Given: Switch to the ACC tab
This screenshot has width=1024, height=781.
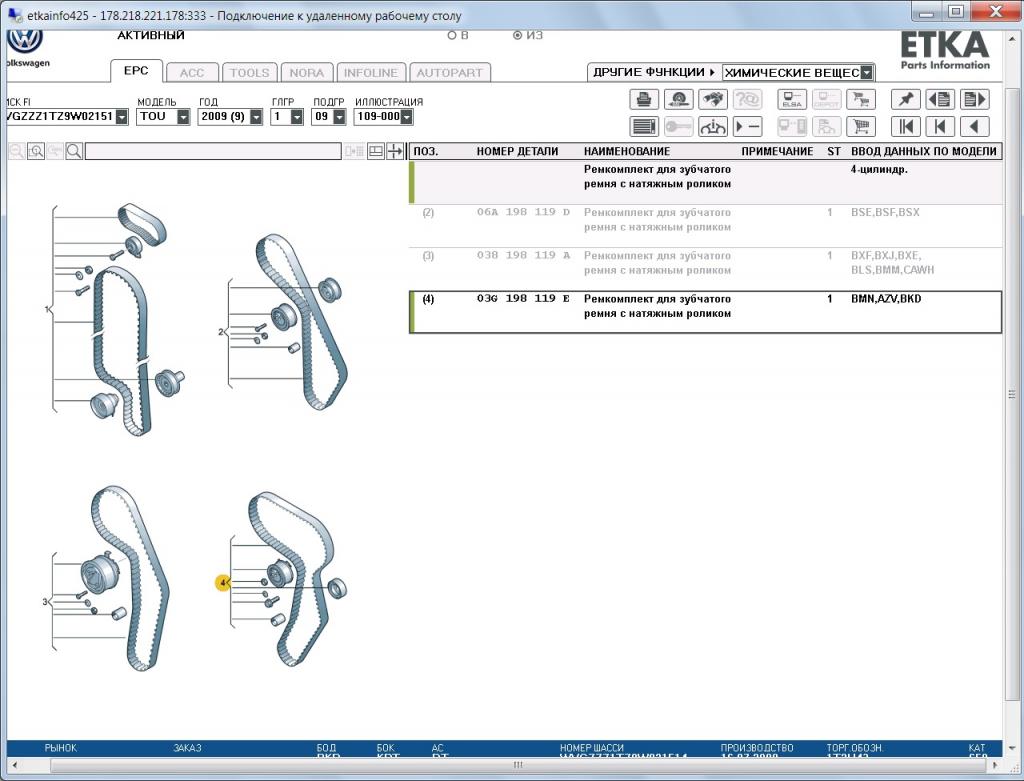Looking at the screenshot, I should point(192,72).
